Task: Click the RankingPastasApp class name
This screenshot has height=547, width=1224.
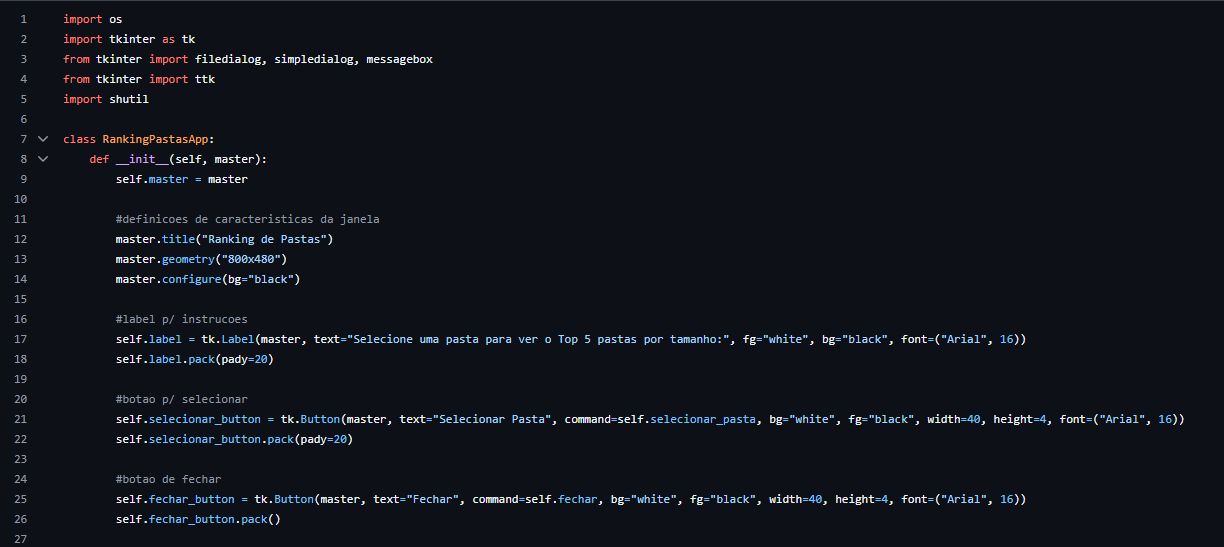Action: click(x=155, y=139)
